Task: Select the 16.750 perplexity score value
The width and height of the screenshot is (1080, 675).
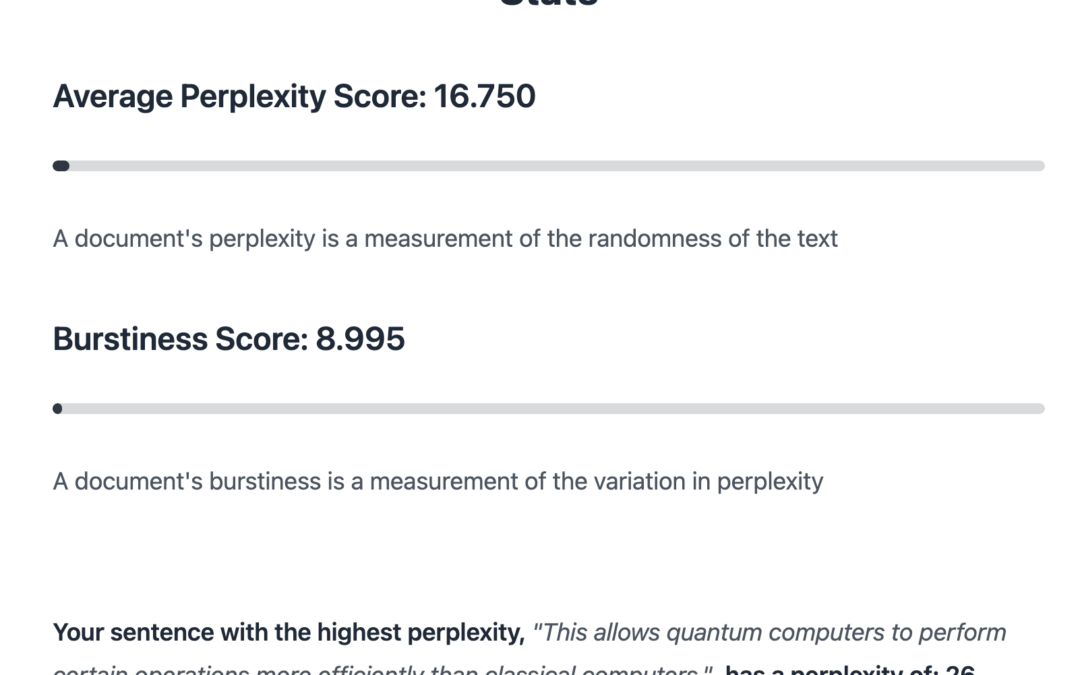Action: [485, 97]
